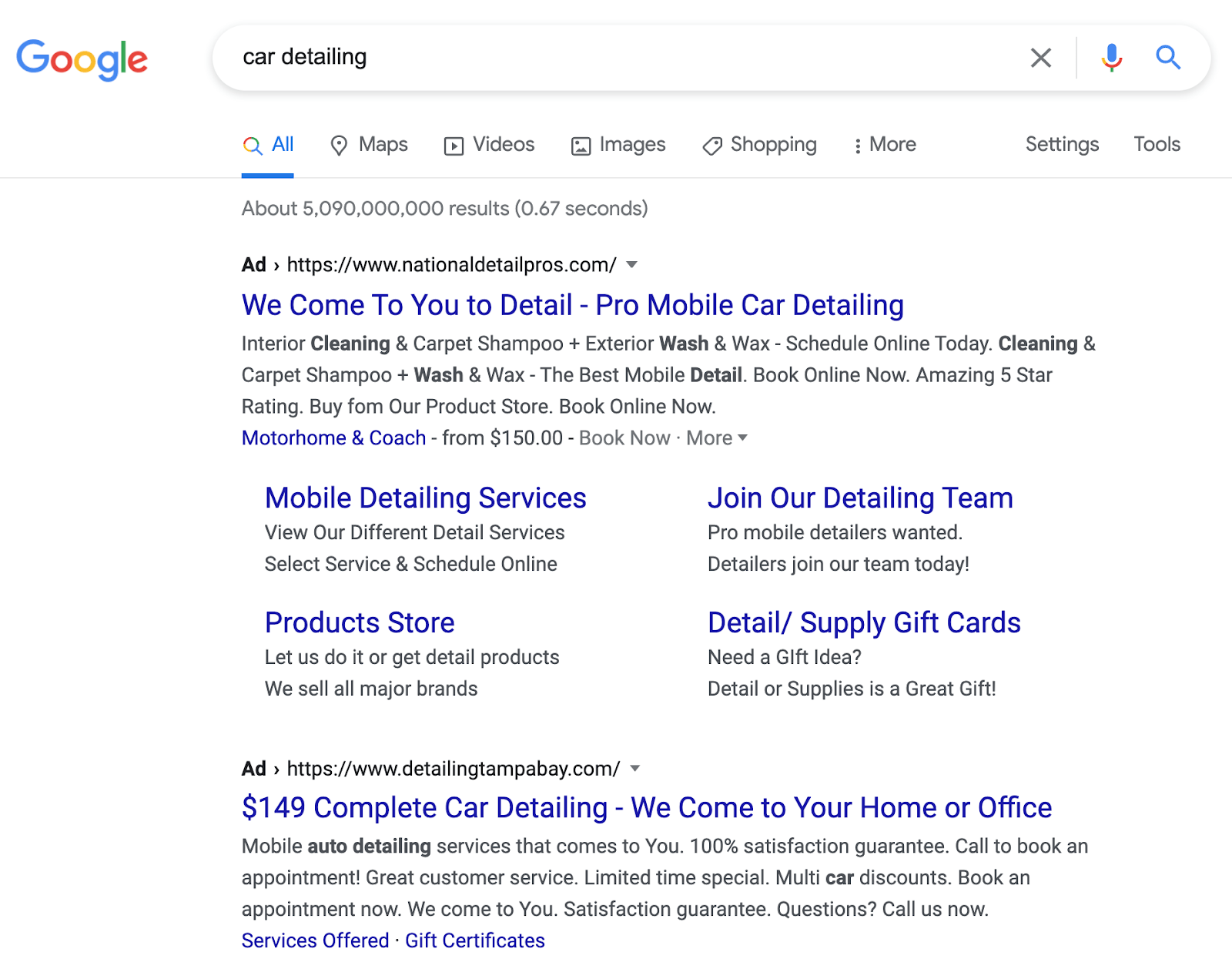Screen dimensions: 1232x979
Task: Open '$149 Complete Car Detailing' ad headline
Action: coord(647,808)
